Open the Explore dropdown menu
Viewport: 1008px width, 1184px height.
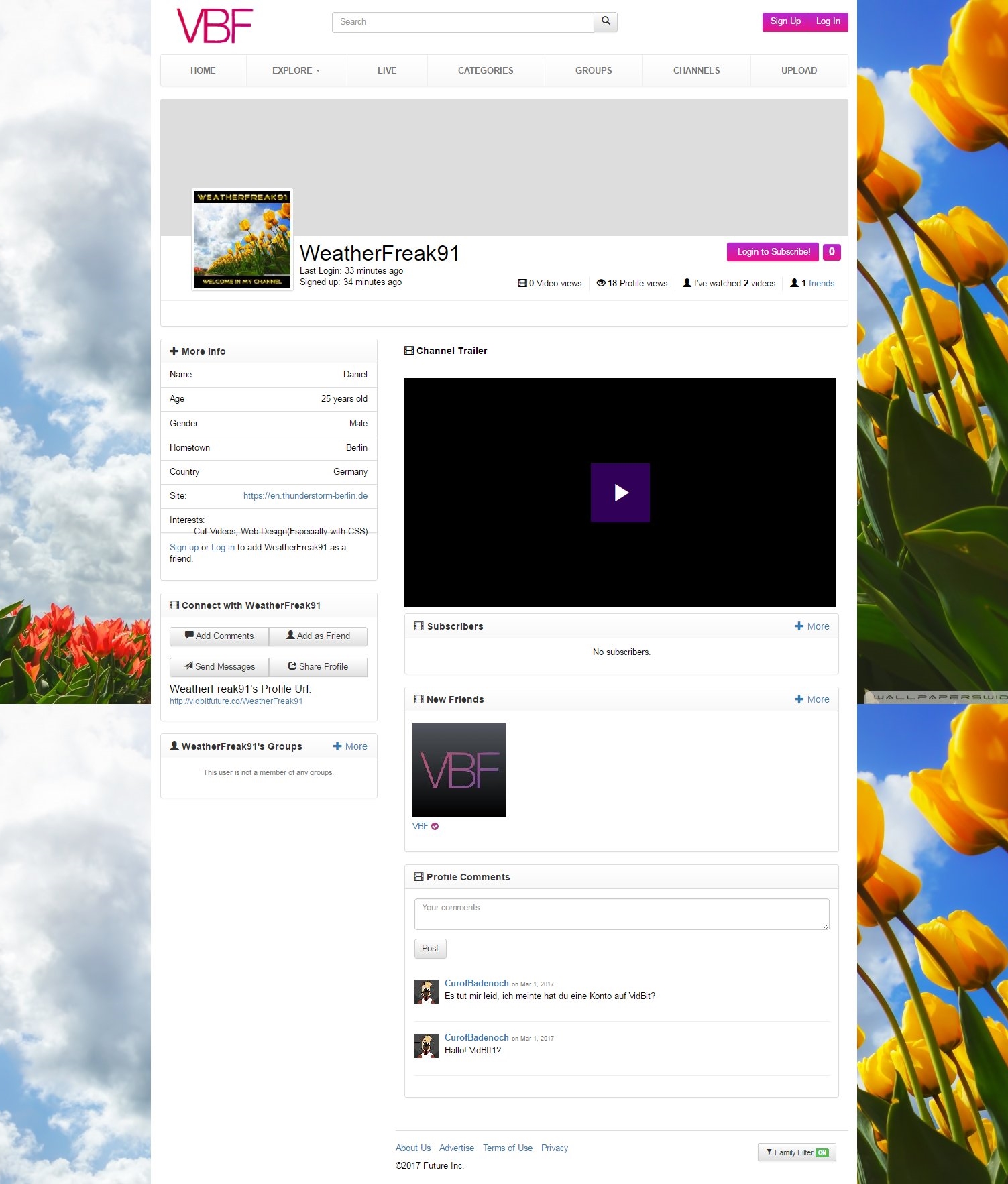tap(296, 70)
